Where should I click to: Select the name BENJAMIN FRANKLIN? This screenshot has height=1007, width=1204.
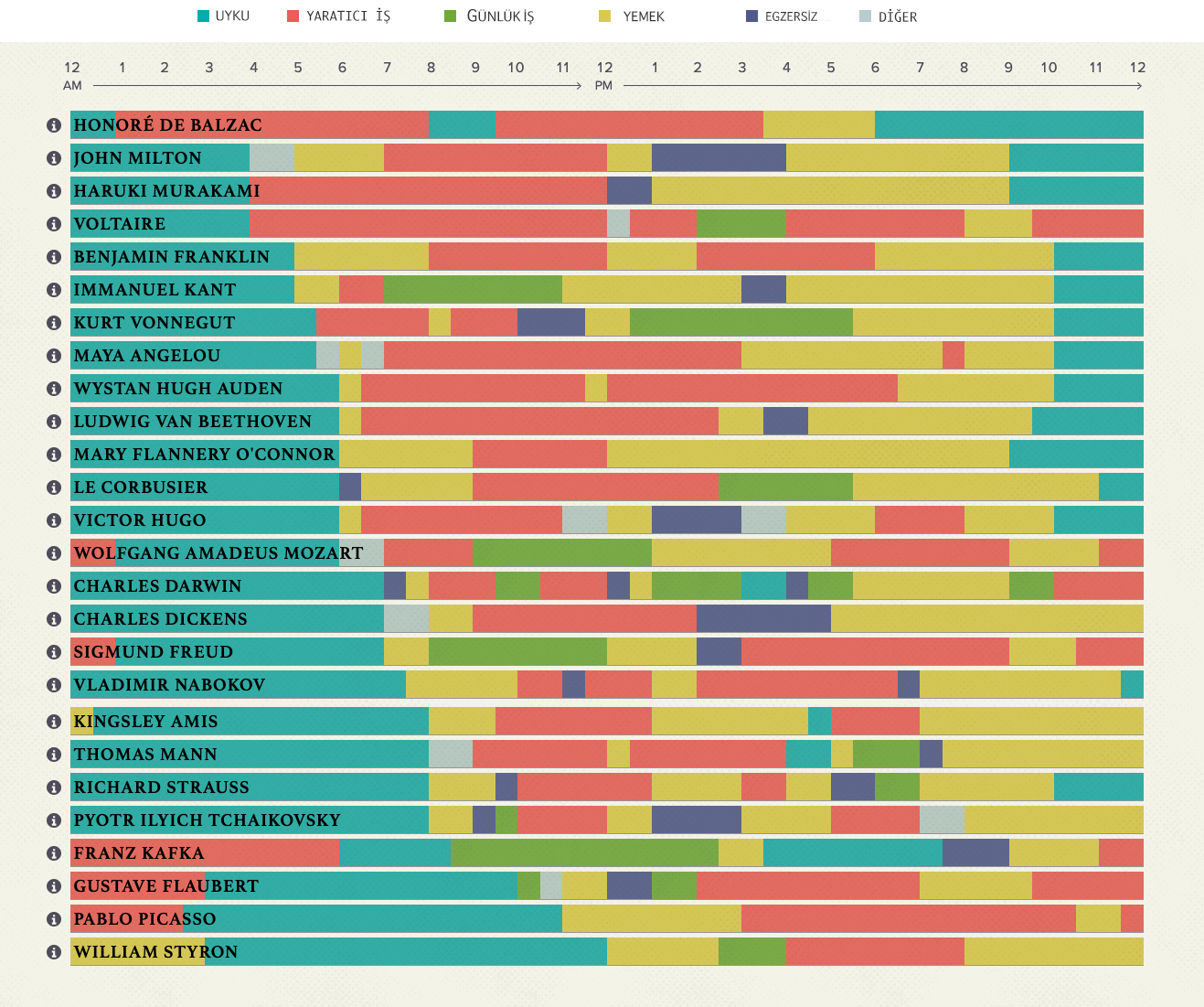[172, 257]
